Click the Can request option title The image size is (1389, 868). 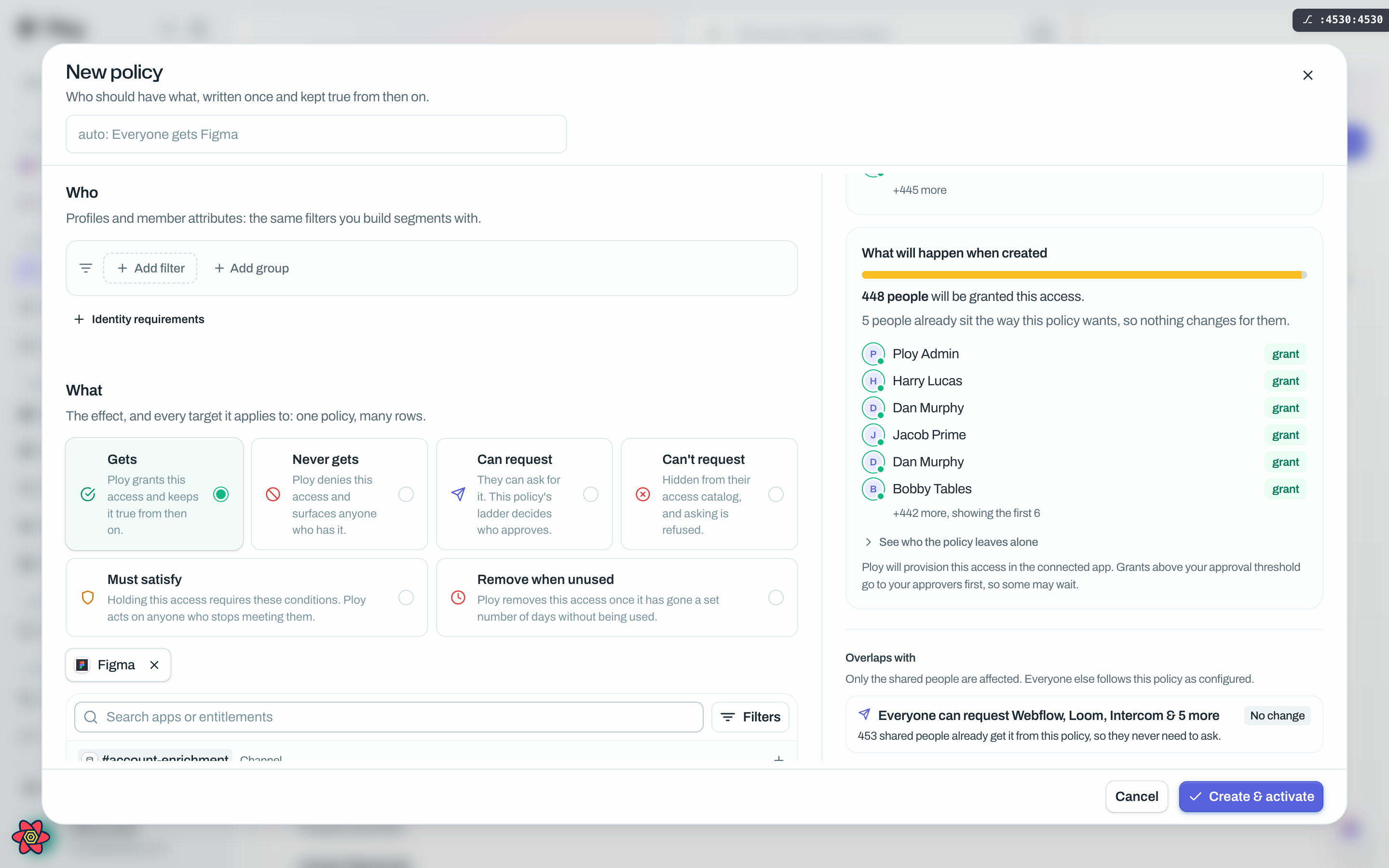pyautogui.click(x=514, y=459)
